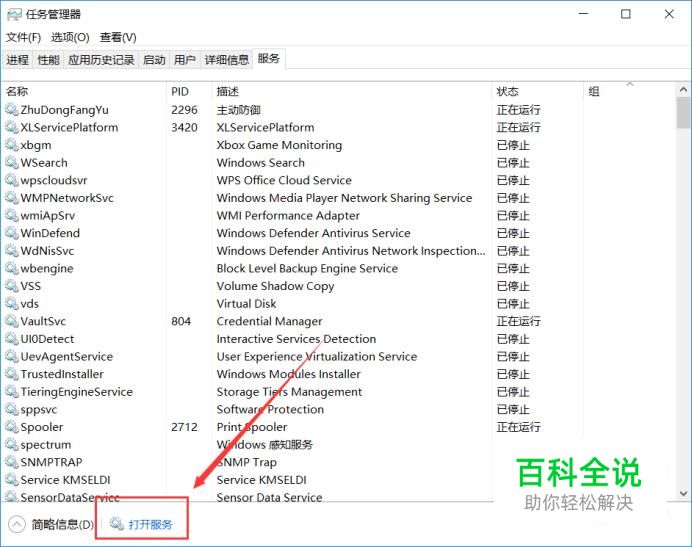Click the wpscloudsvr service icon
Screen dimensions: 692x547
coord(11,180)
